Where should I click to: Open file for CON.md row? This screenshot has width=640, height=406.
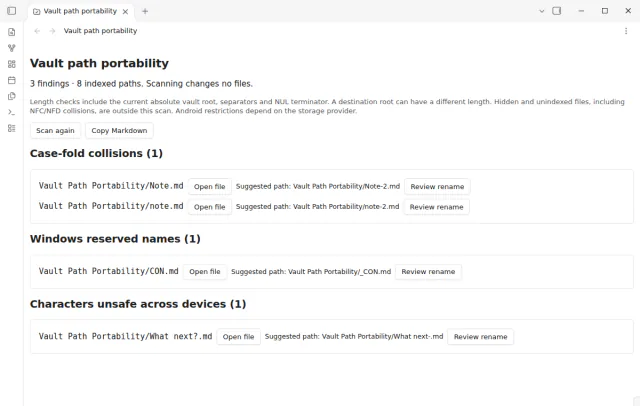tap(204, 272)
